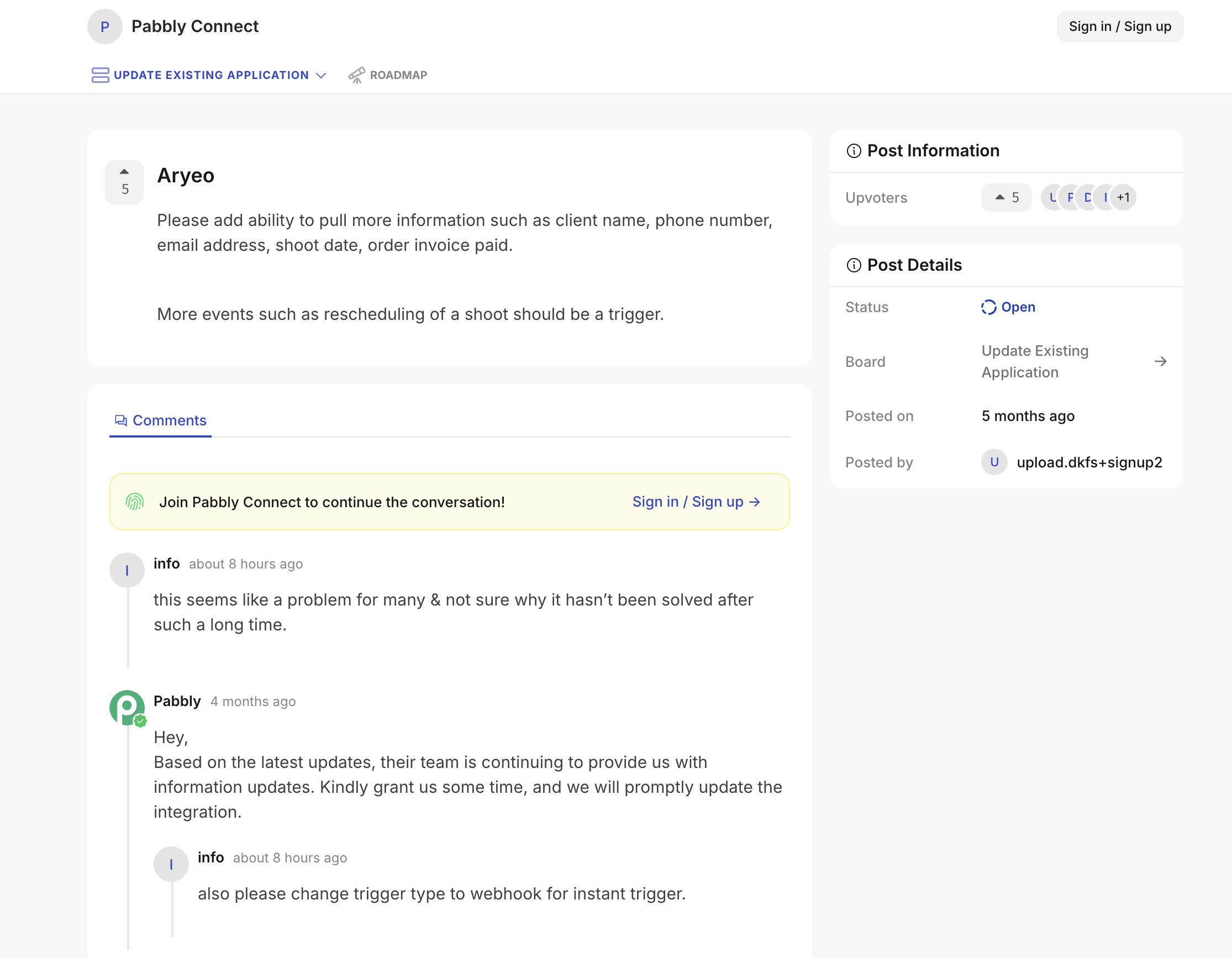Click the Join Pabbly Connect banner text
The width and height of the screenshot is (1232, 958).
pos(331,502)
